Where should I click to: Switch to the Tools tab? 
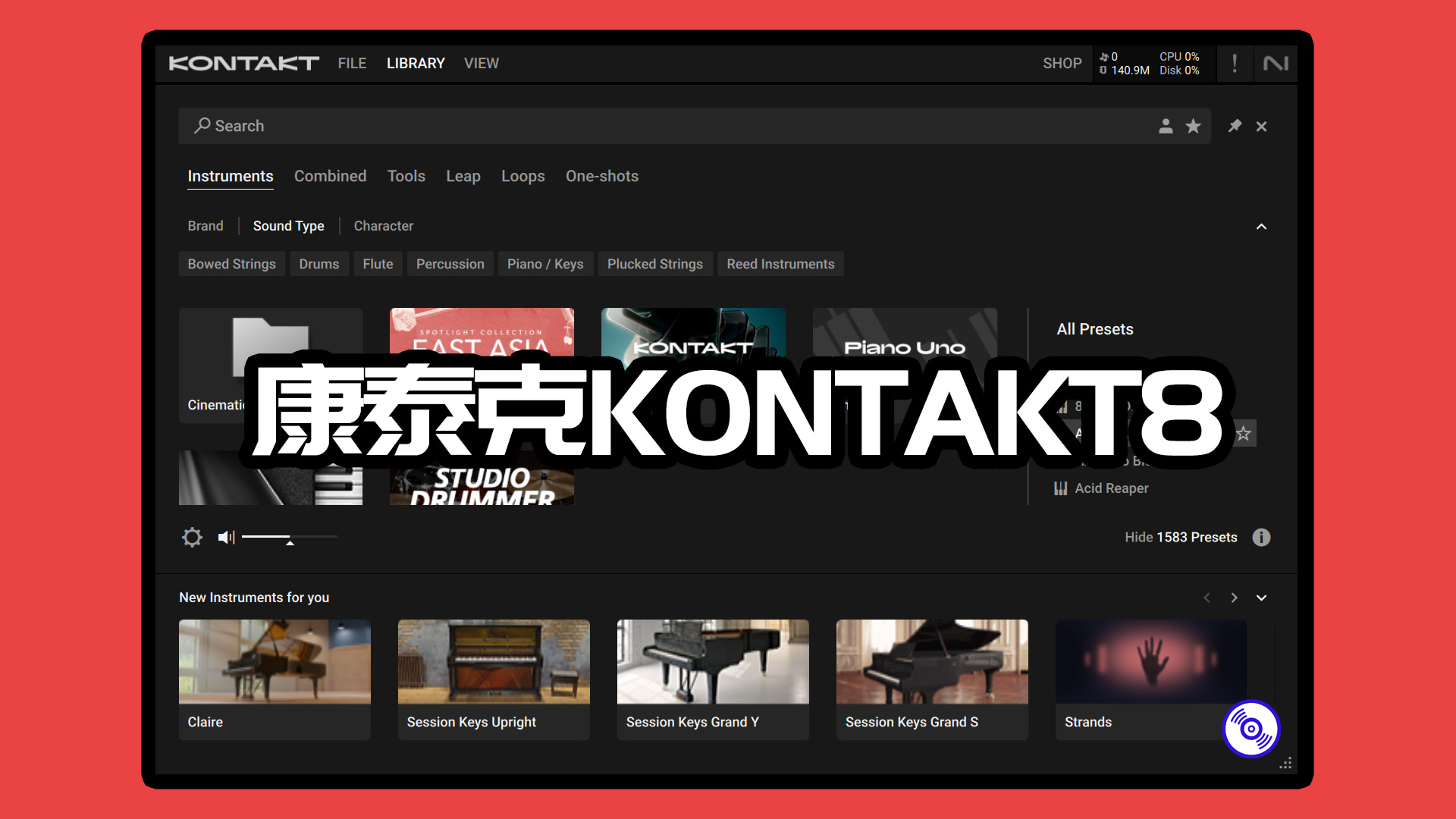click(406, 176)
